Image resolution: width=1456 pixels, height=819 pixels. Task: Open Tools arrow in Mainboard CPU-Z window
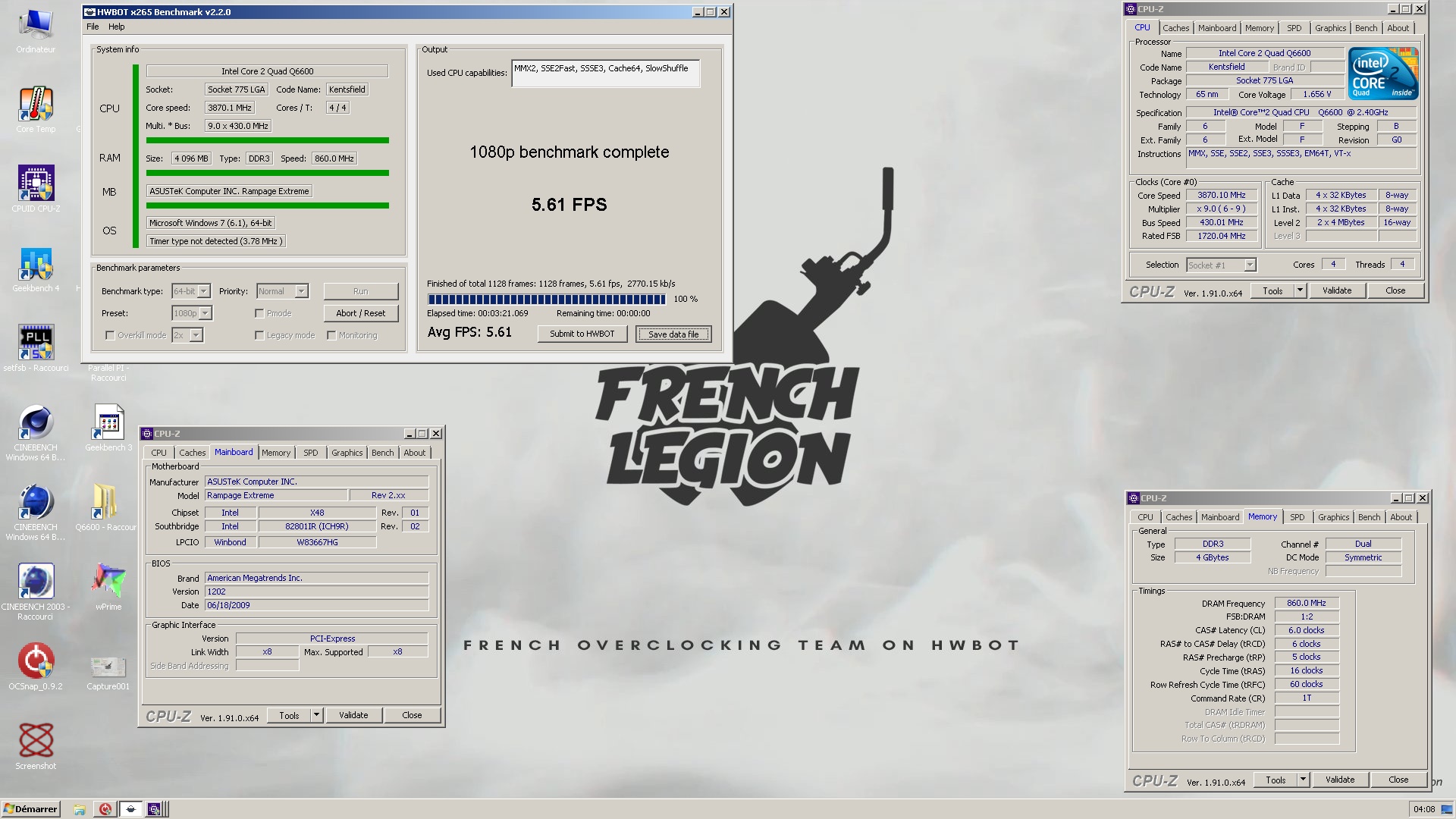tap(316, 715)
